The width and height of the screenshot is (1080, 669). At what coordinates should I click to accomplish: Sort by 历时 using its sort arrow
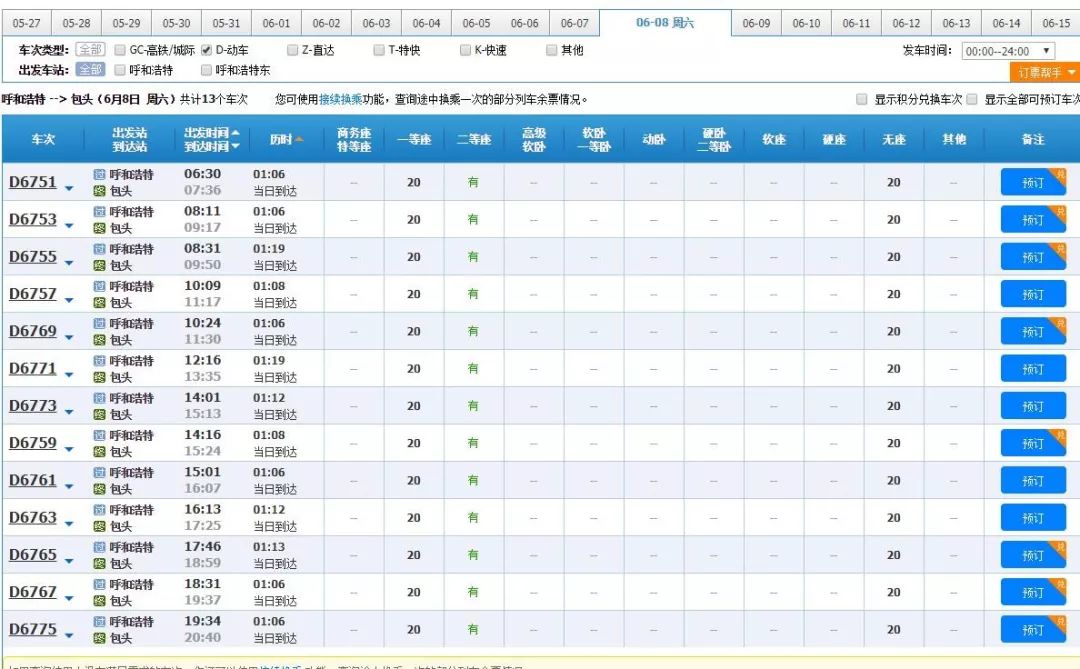[x=299, y=140]
